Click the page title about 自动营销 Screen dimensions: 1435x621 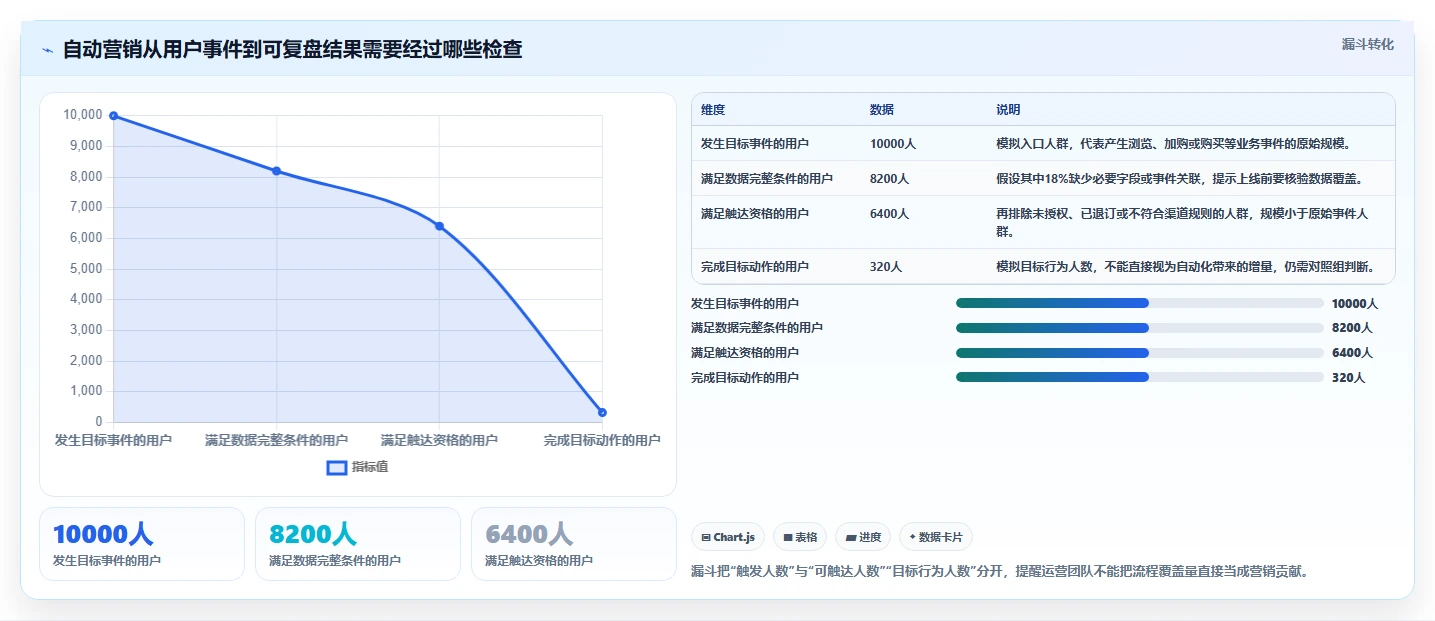tap(292, 49)
